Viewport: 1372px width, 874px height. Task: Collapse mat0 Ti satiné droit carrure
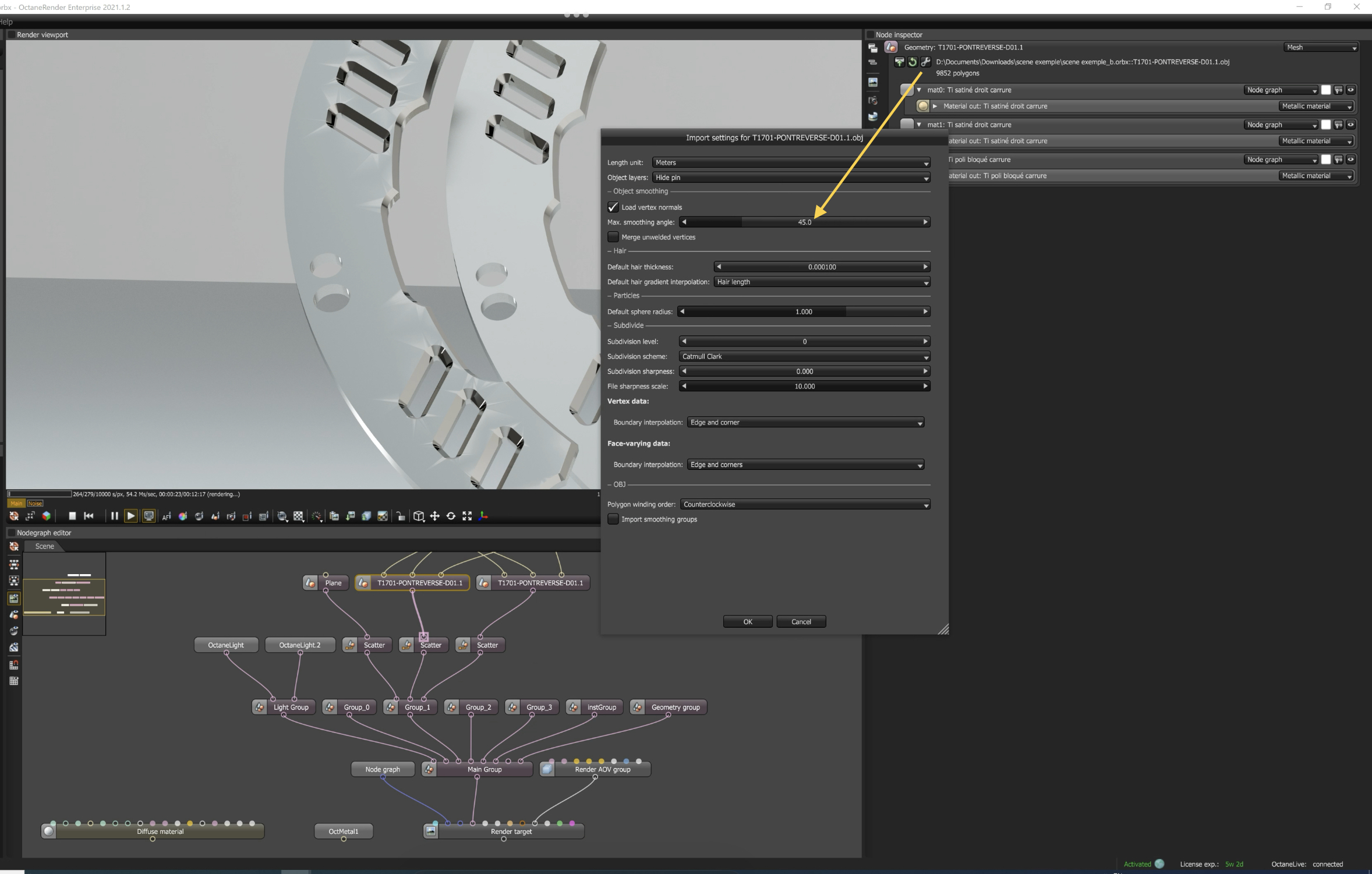pos(919,90)
